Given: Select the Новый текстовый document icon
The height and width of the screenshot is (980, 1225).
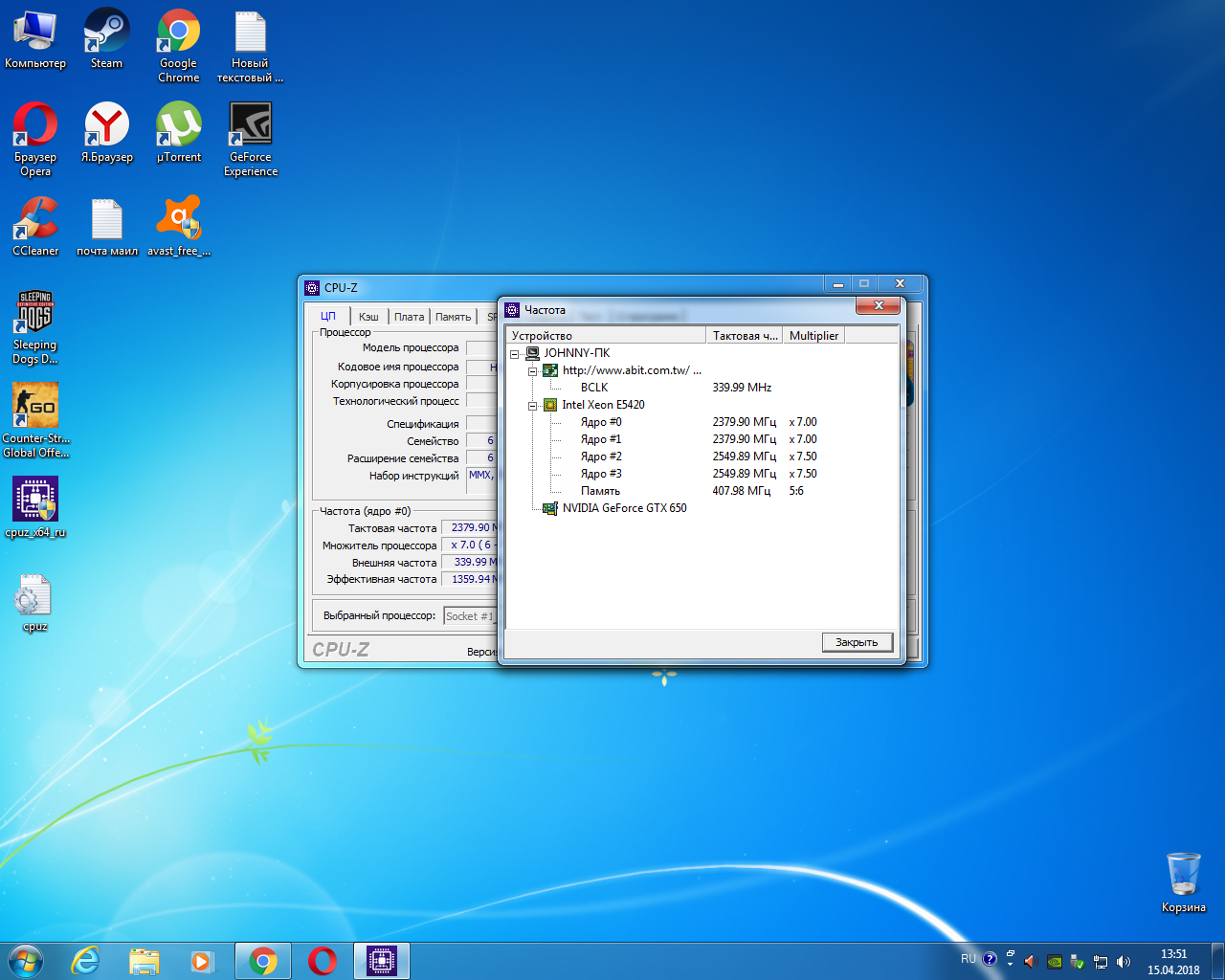Looking at the screenshot, I should coord(250,46).
